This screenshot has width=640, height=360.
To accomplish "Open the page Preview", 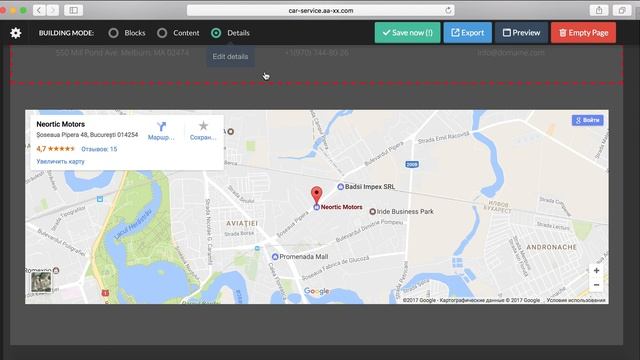I will (521, 33).
